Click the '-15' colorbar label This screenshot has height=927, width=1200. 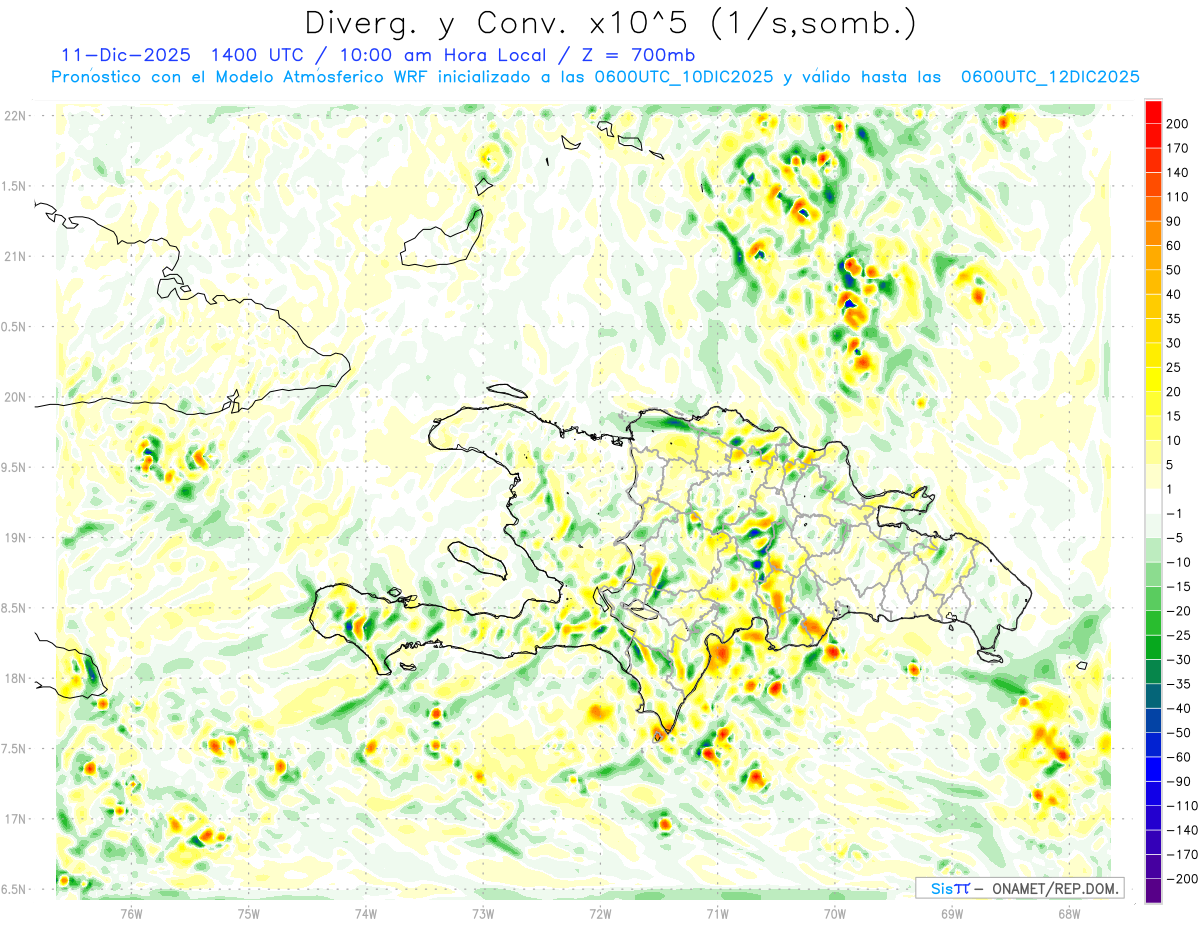pyautogui.click(x=1179, y=587)
